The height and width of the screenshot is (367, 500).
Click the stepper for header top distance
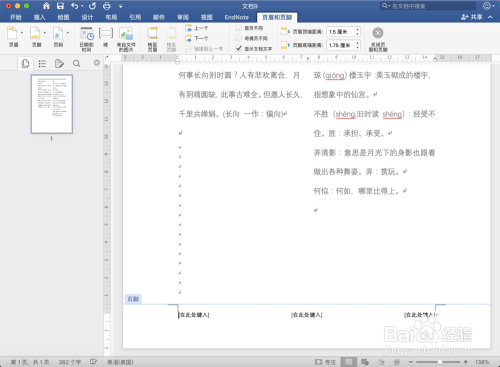[357, 32]
